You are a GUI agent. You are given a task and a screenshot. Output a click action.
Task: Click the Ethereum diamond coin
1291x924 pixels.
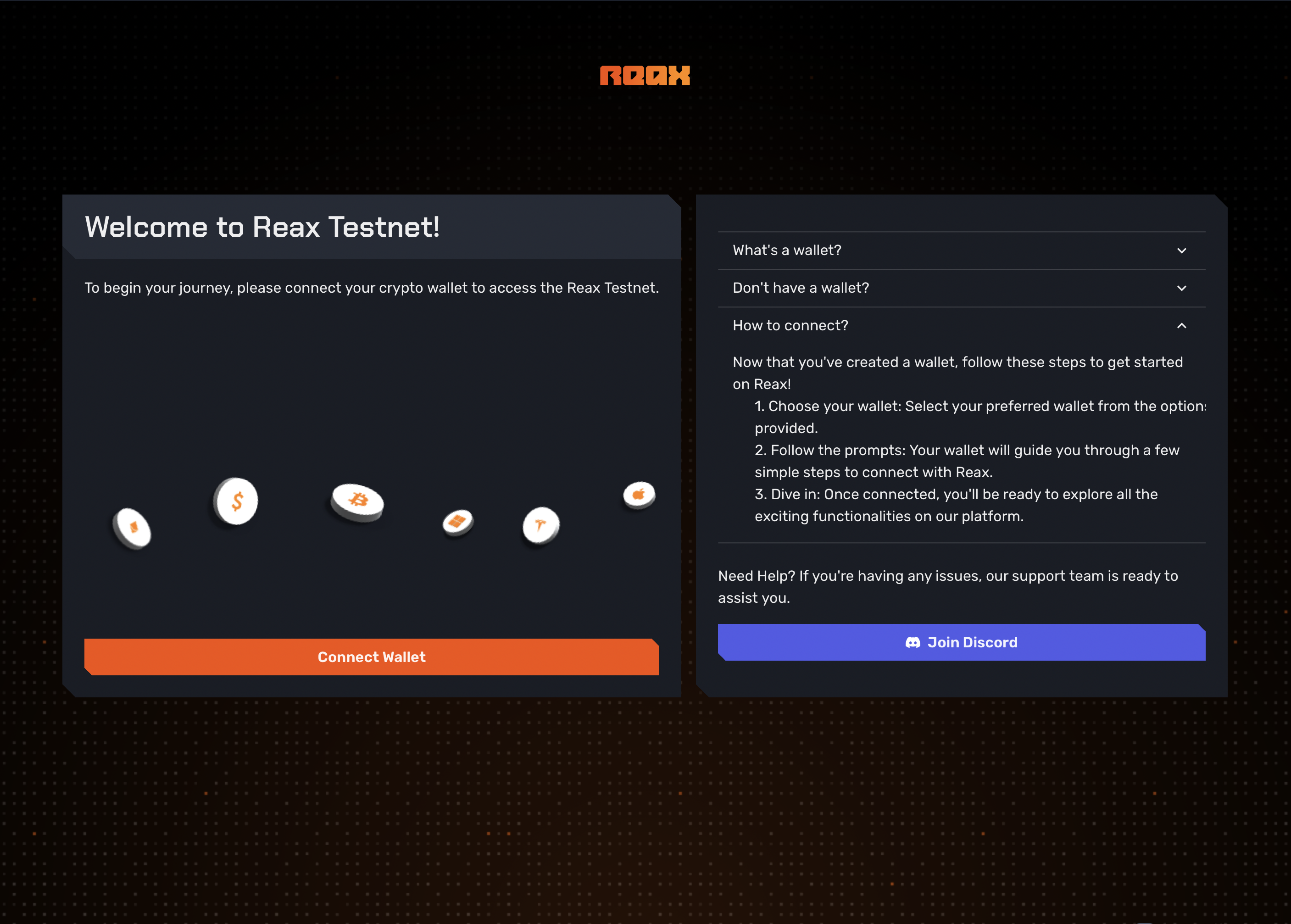pyautogui.click(x=133, y=528)
